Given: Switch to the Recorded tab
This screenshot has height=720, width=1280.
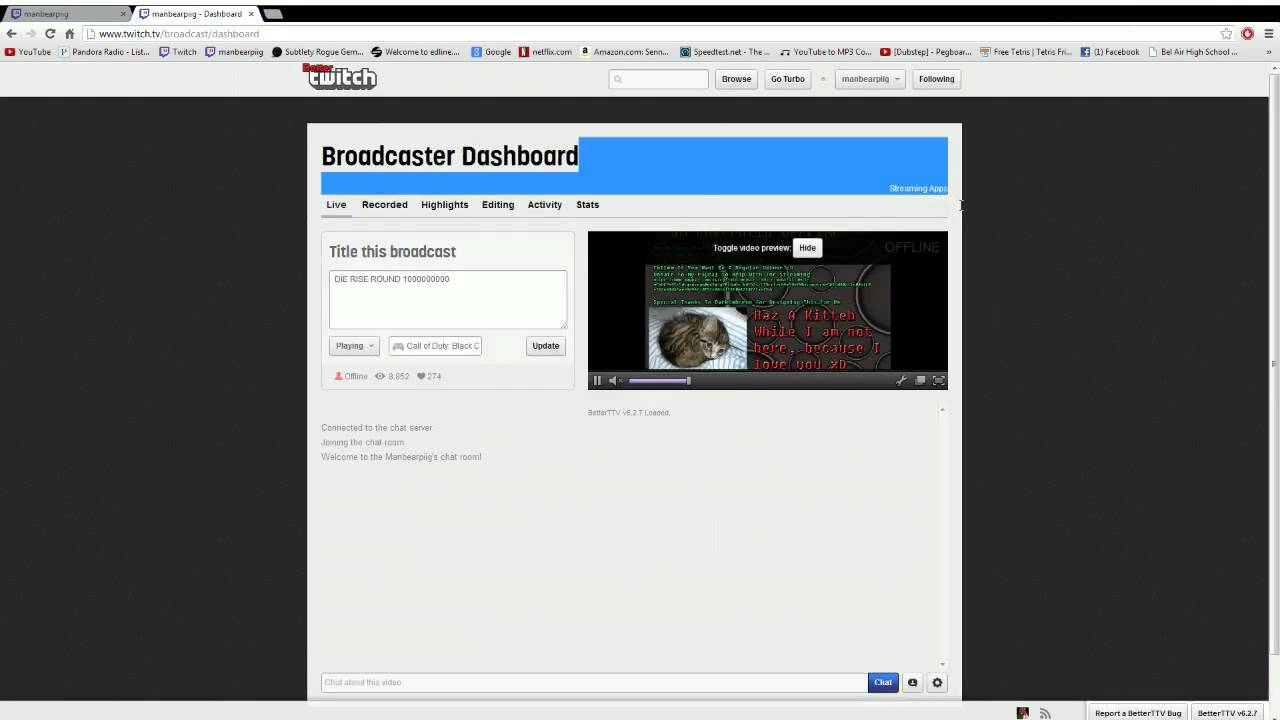Looking at the screenshot, I should point(384,205).
